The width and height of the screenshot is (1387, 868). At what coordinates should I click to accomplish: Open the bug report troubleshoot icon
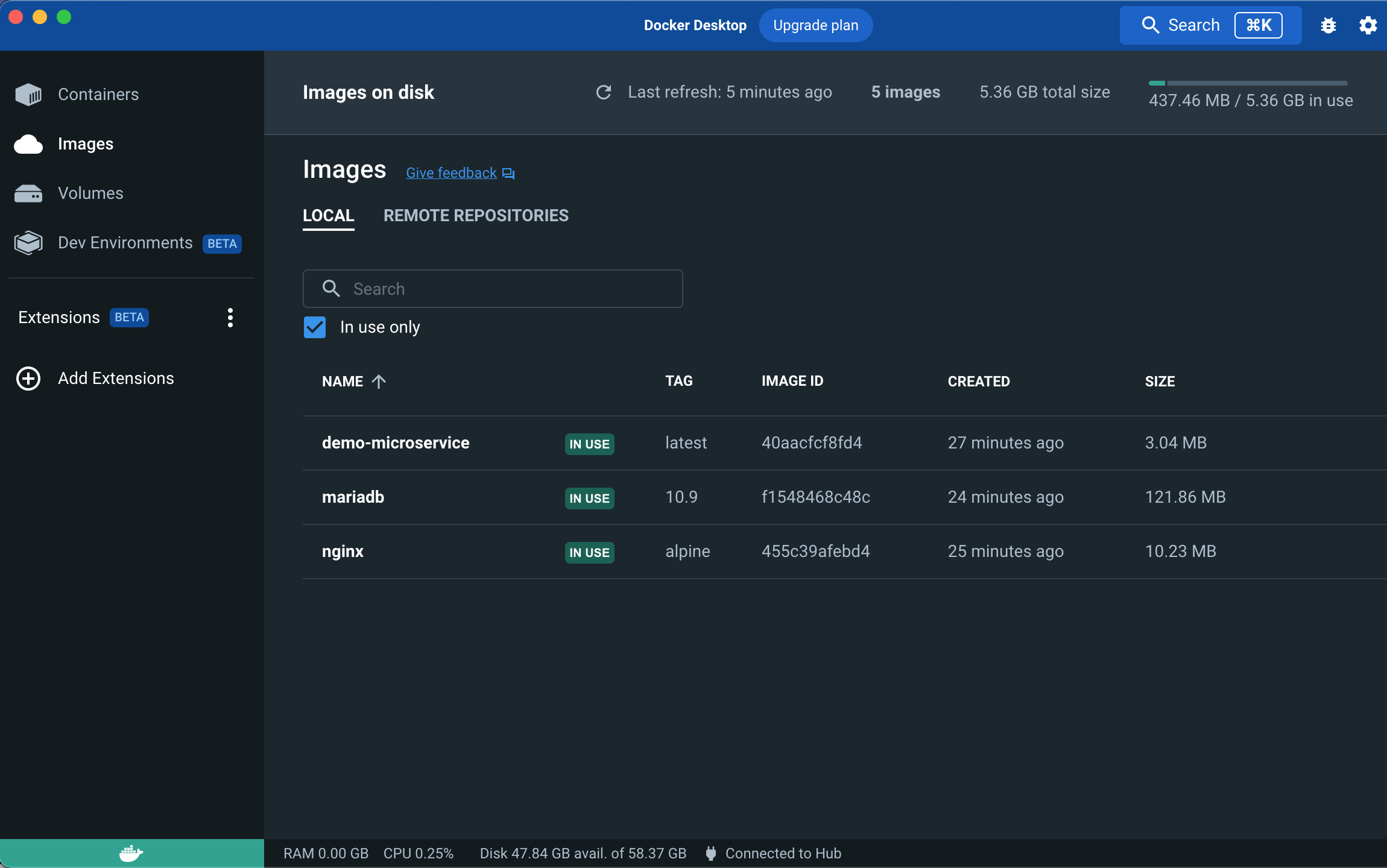click(1329, 25)
